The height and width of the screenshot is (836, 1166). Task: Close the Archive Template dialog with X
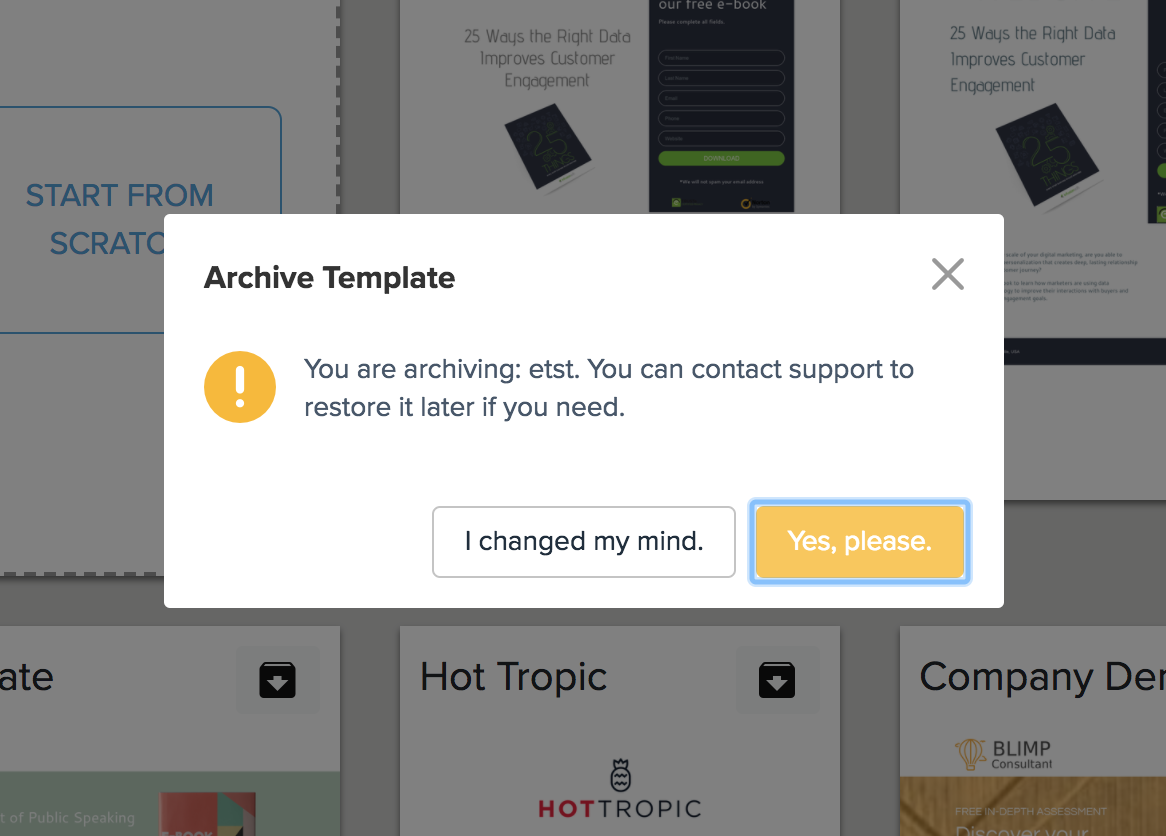point(947,274)
